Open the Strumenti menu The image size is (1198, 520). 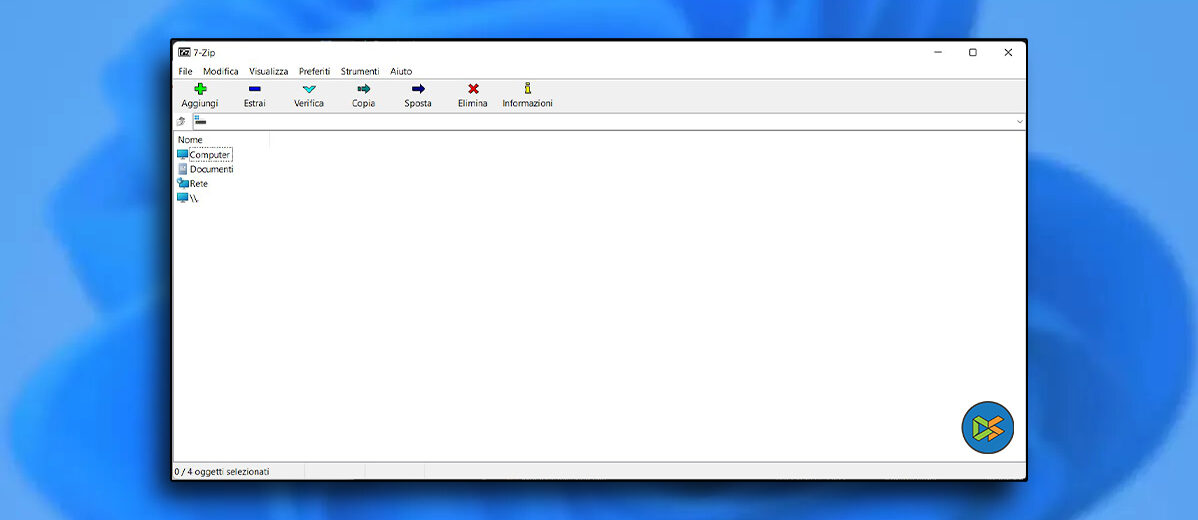360,71
